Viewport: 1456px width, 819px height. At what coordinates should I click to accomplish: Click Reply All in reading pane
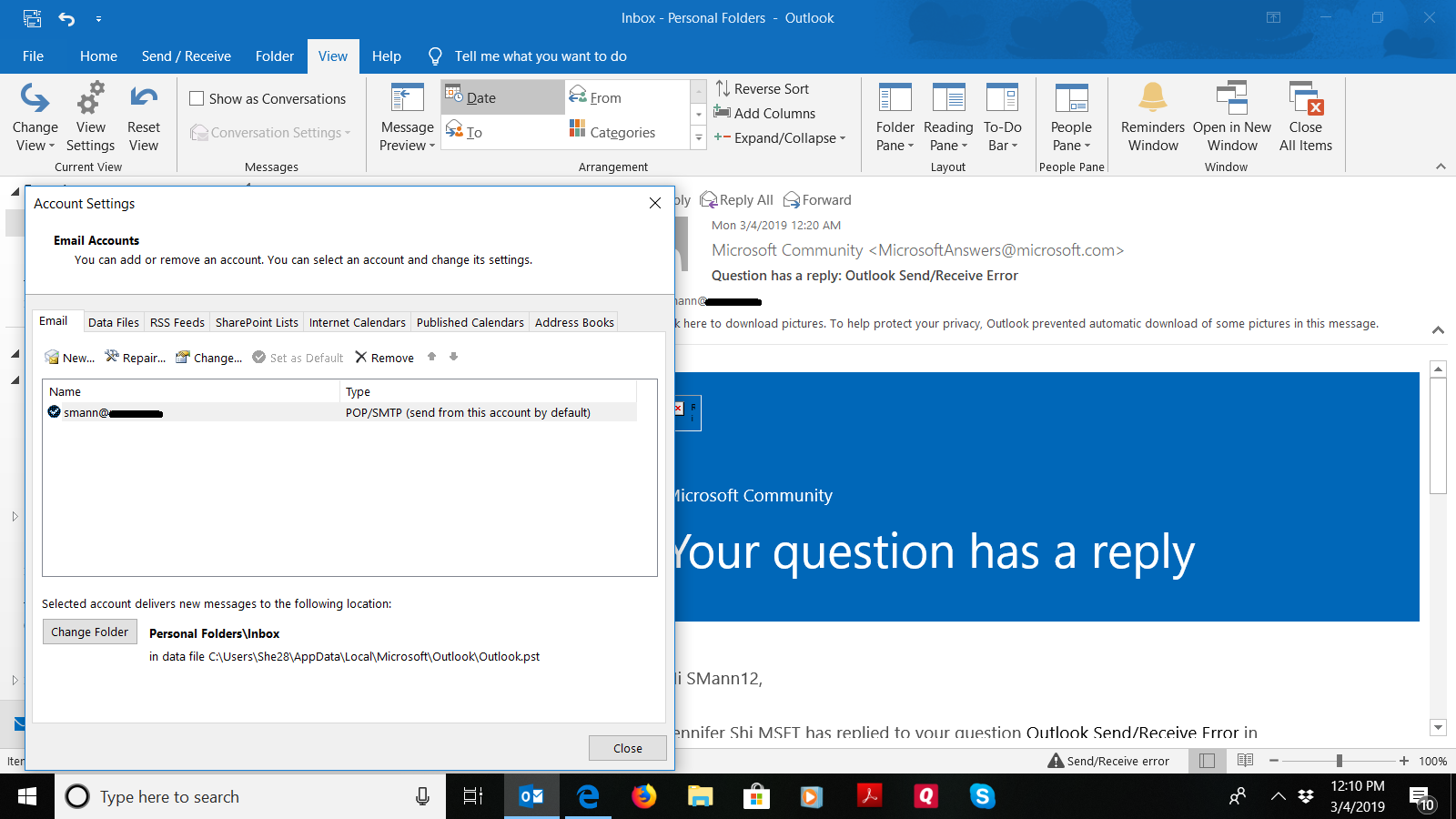[x=736, y=200]
